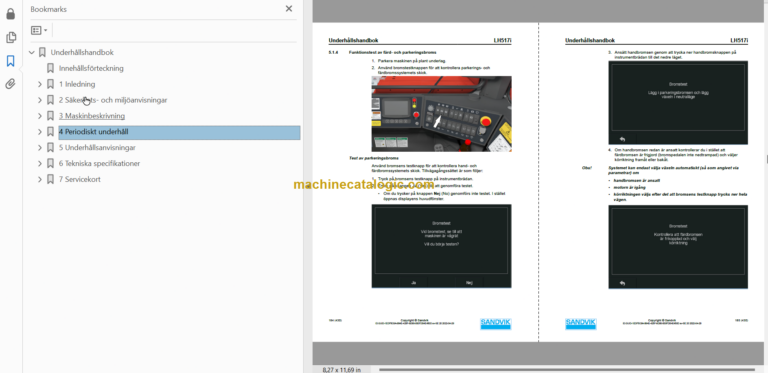This screenshot has width=768, height=373.
Task: Click bookmark icon beside Innehållsförteckning
Action: [50, 69]
